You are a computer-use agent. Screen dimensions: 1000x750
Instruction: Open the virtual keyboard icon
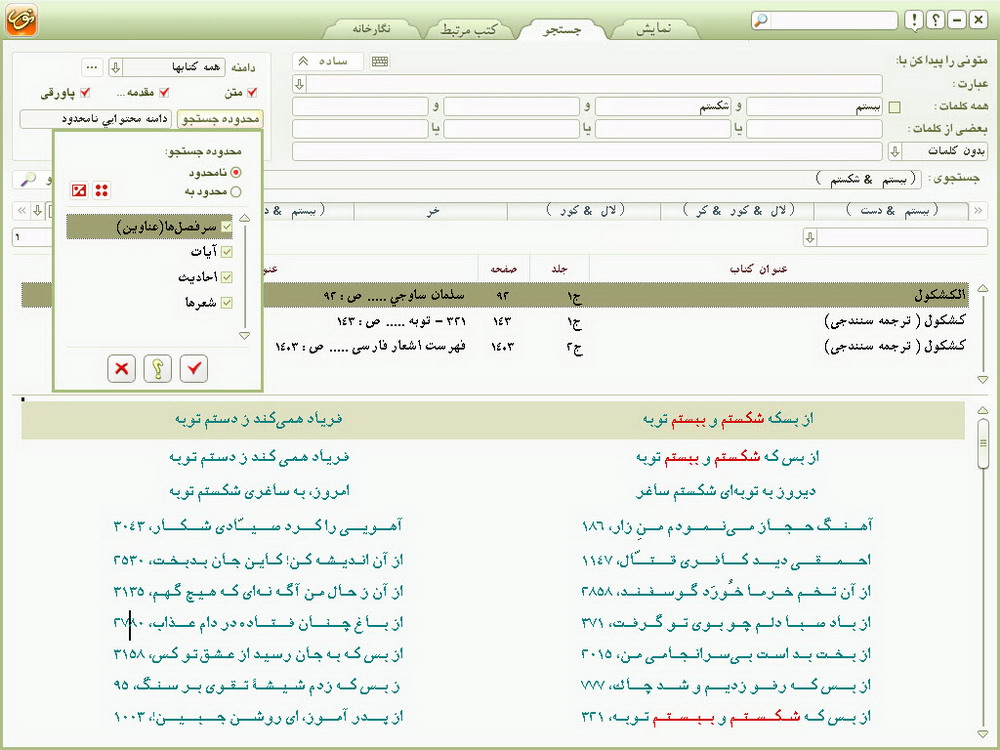pyautogui.click(x=379, y=61)
